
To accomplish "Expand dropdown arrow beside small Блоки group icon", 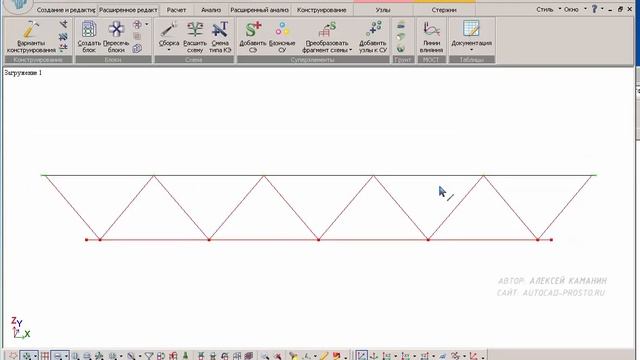I will click(147, 25).
